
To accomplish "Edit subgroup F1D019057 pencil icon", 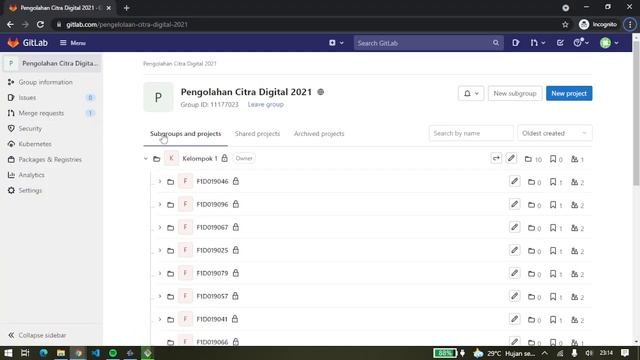I will tap(515, 296).
